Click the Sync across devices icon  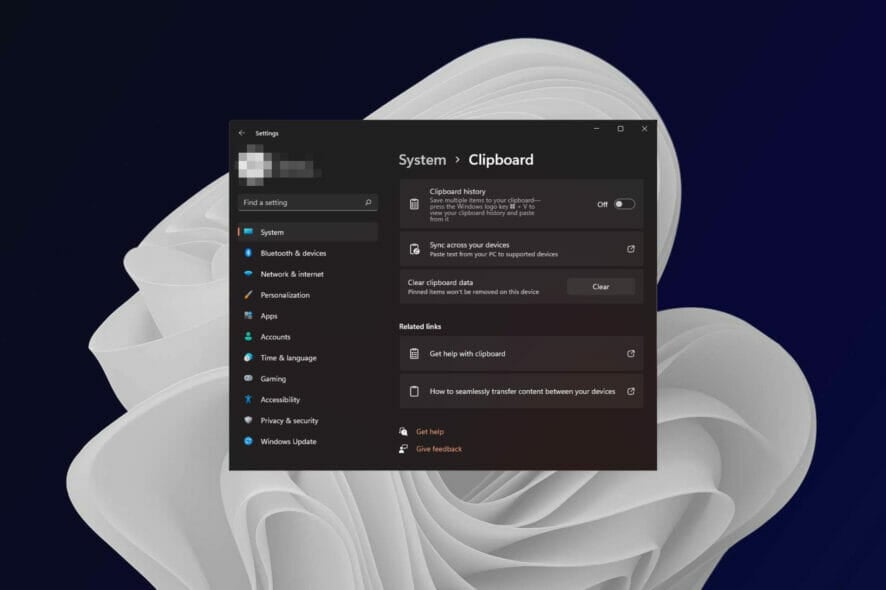pyautogui.click(x=414, y=249)
